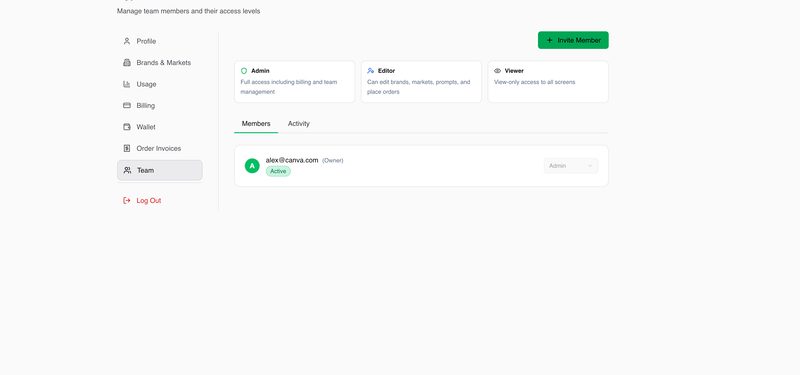Go to Brands & Markets section
The width and height of the screenshot is (800, 375).
point(160,63)
